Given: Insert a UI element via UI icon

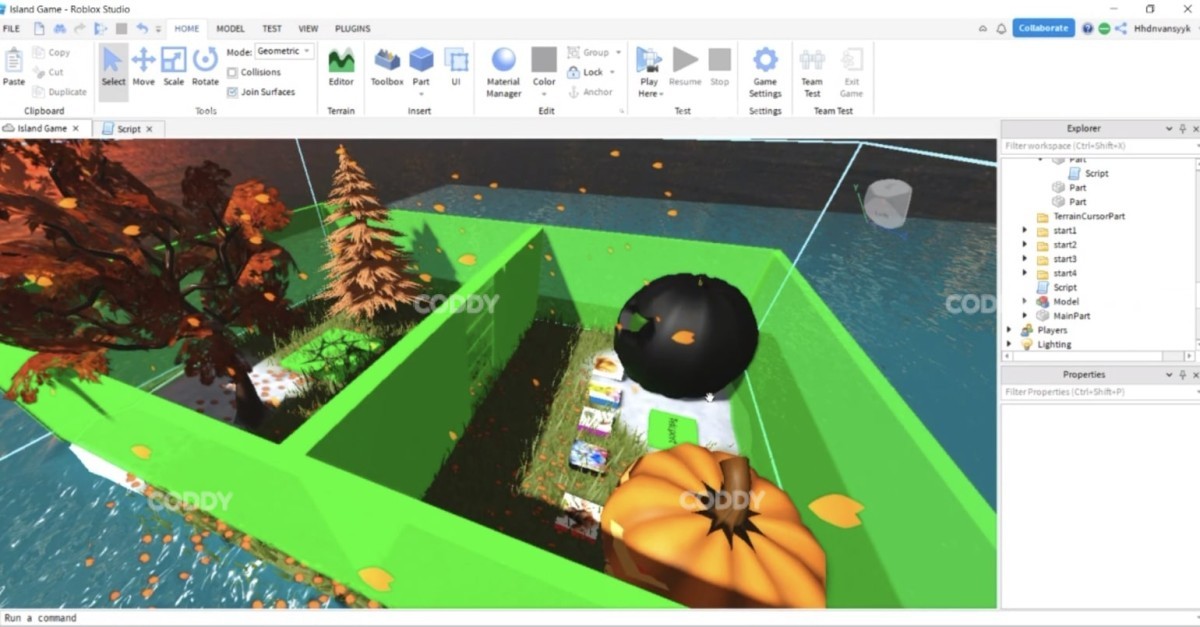Looking at the screenshot, I should pos(456,67).
